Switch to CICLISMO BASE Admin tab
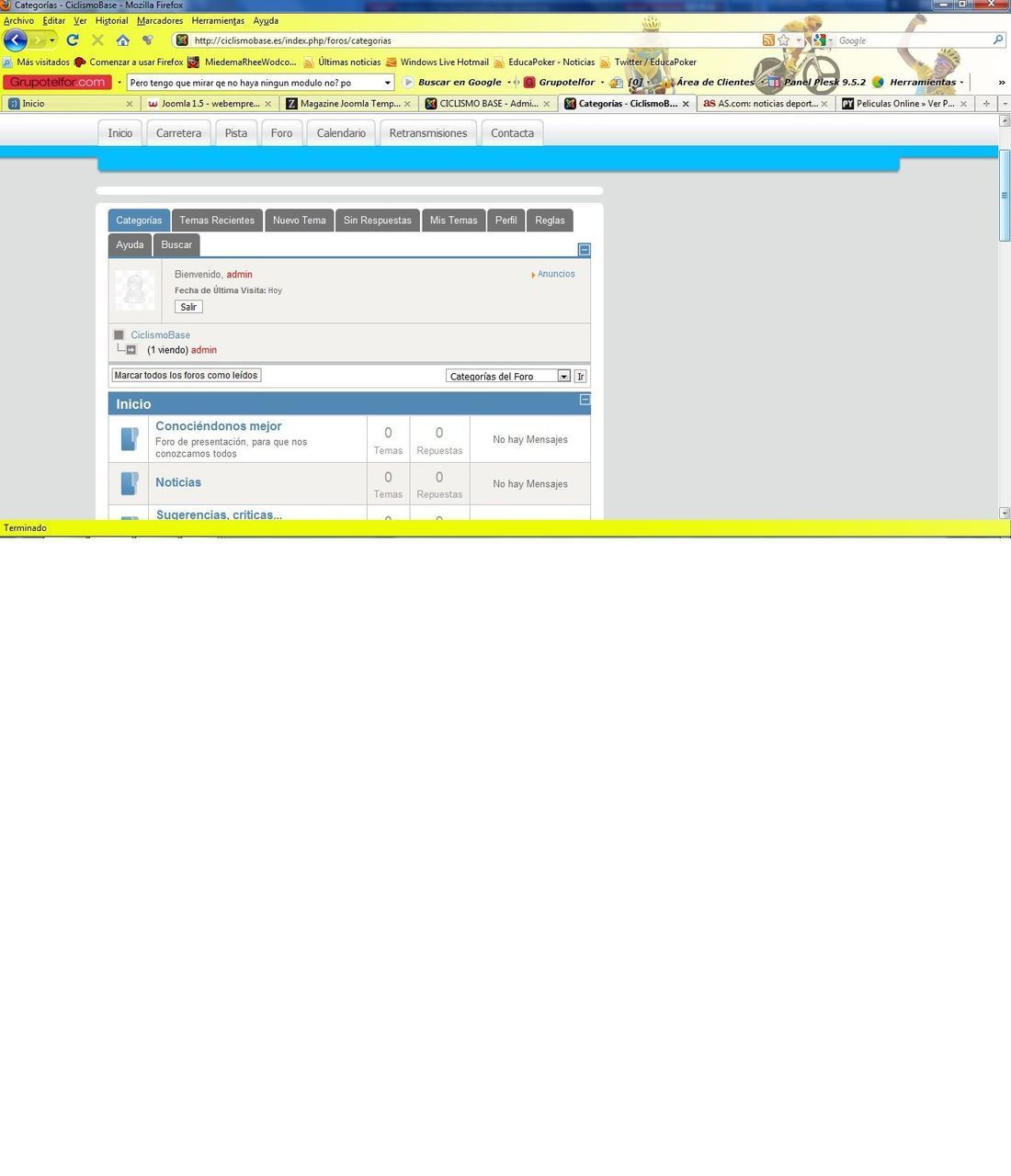 click(x=487, y=104)
